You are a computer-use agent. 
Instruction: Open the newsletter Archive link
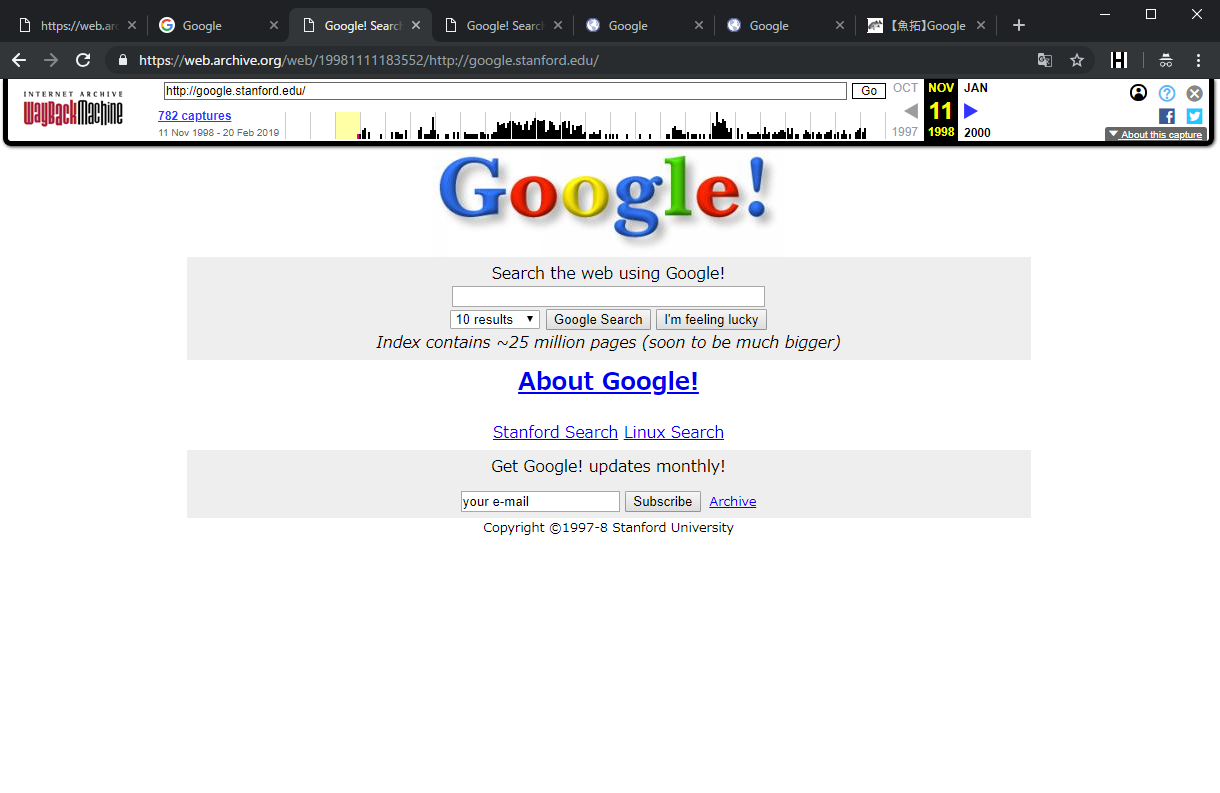pyautogui.click(x=733, y=502)
